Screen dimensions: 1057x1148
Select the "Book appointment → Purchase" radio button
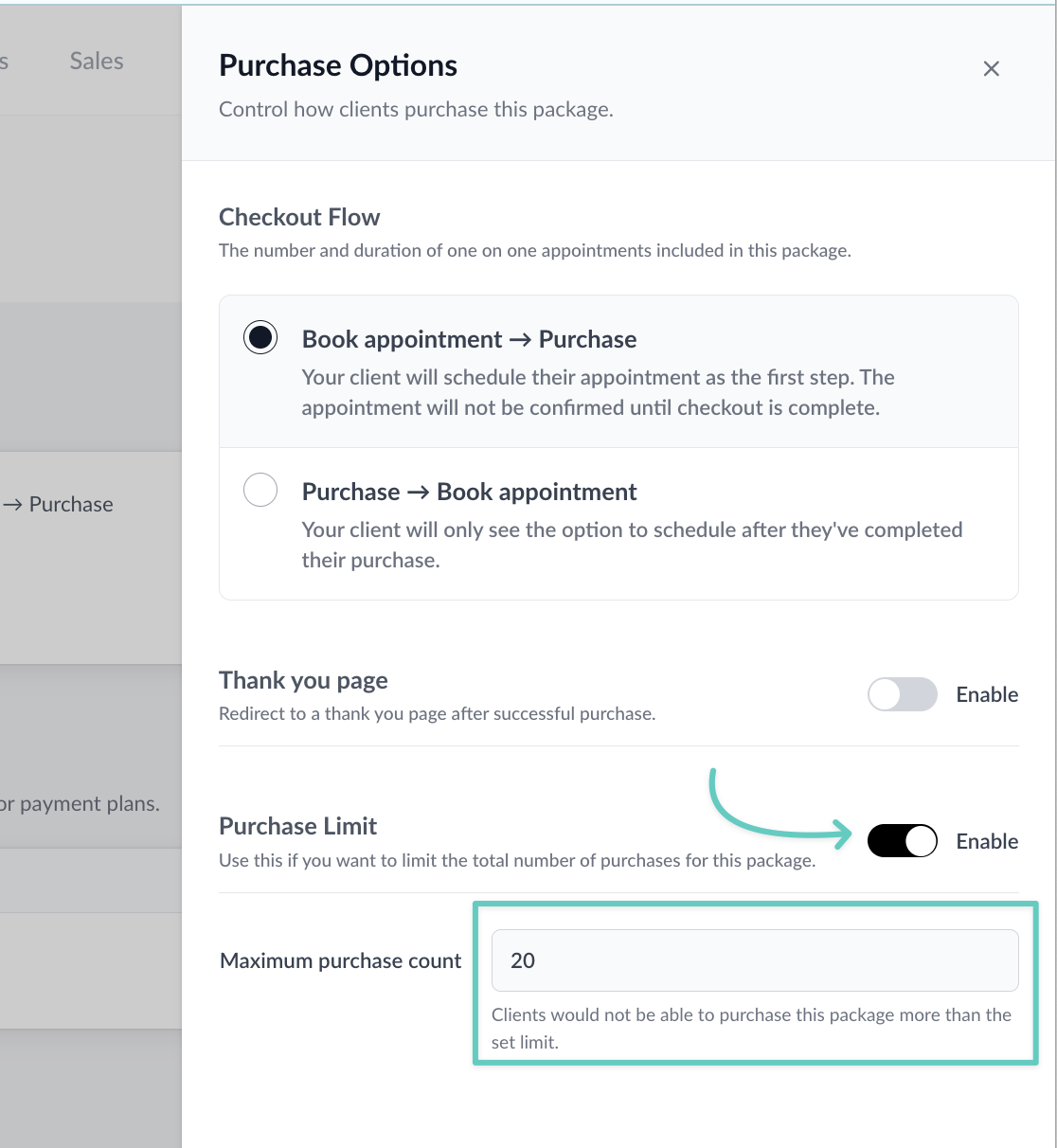[260, 337]
